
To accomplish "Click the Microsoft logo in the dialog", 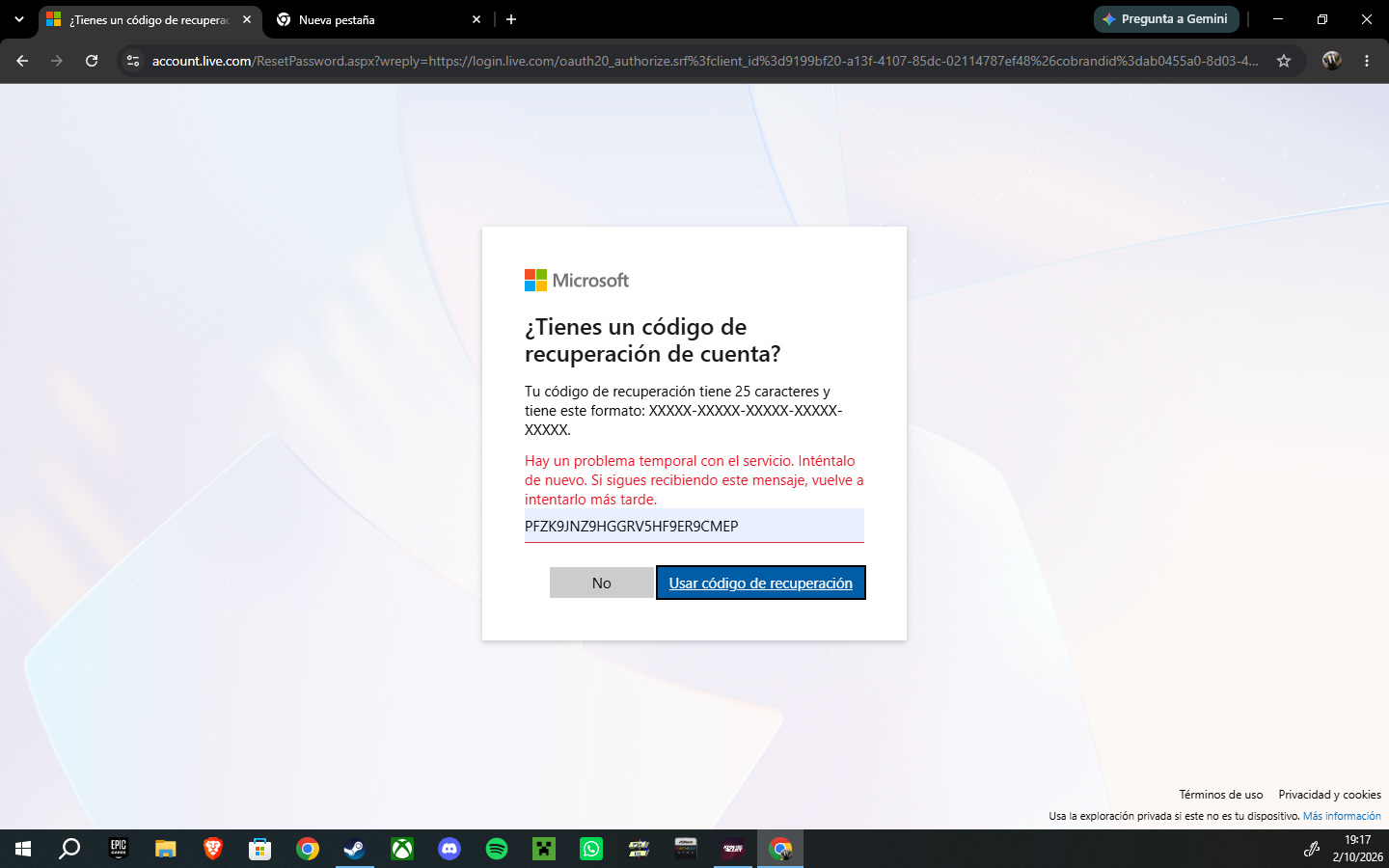I will [577, 281].
